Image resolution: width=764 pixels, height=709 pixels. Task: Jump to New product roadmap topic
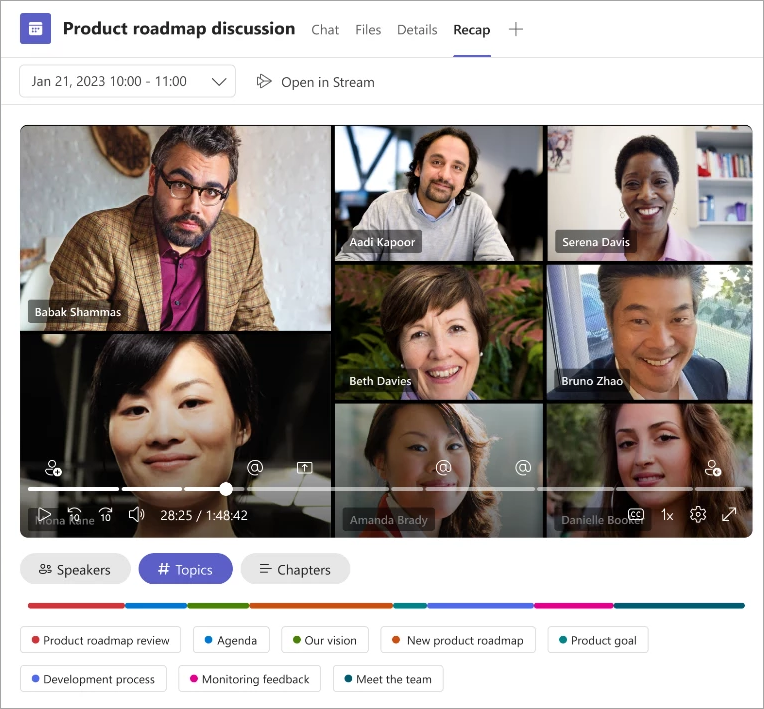[457, 640]
